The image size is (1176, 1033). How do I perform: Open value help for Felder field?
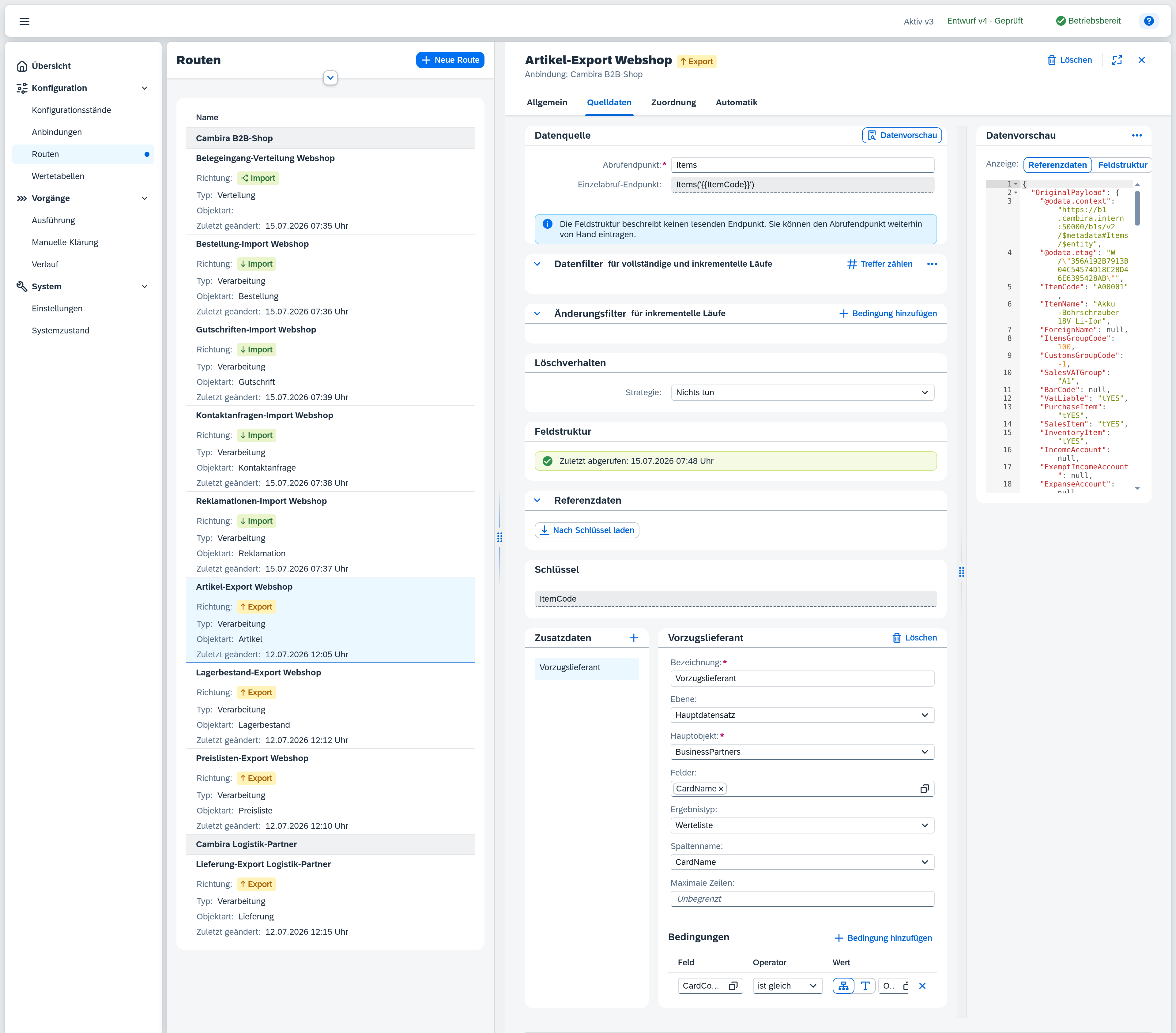[925, 789]
